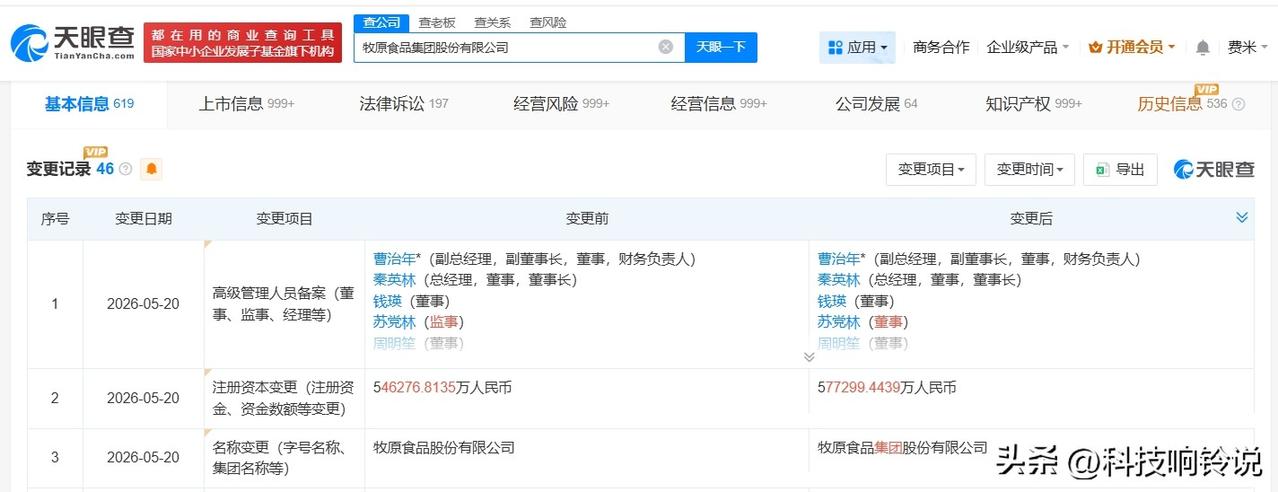Viewport: 1278px width, 492px height.
Task: Select the date cell in row 1
Action: click(143, 303)
